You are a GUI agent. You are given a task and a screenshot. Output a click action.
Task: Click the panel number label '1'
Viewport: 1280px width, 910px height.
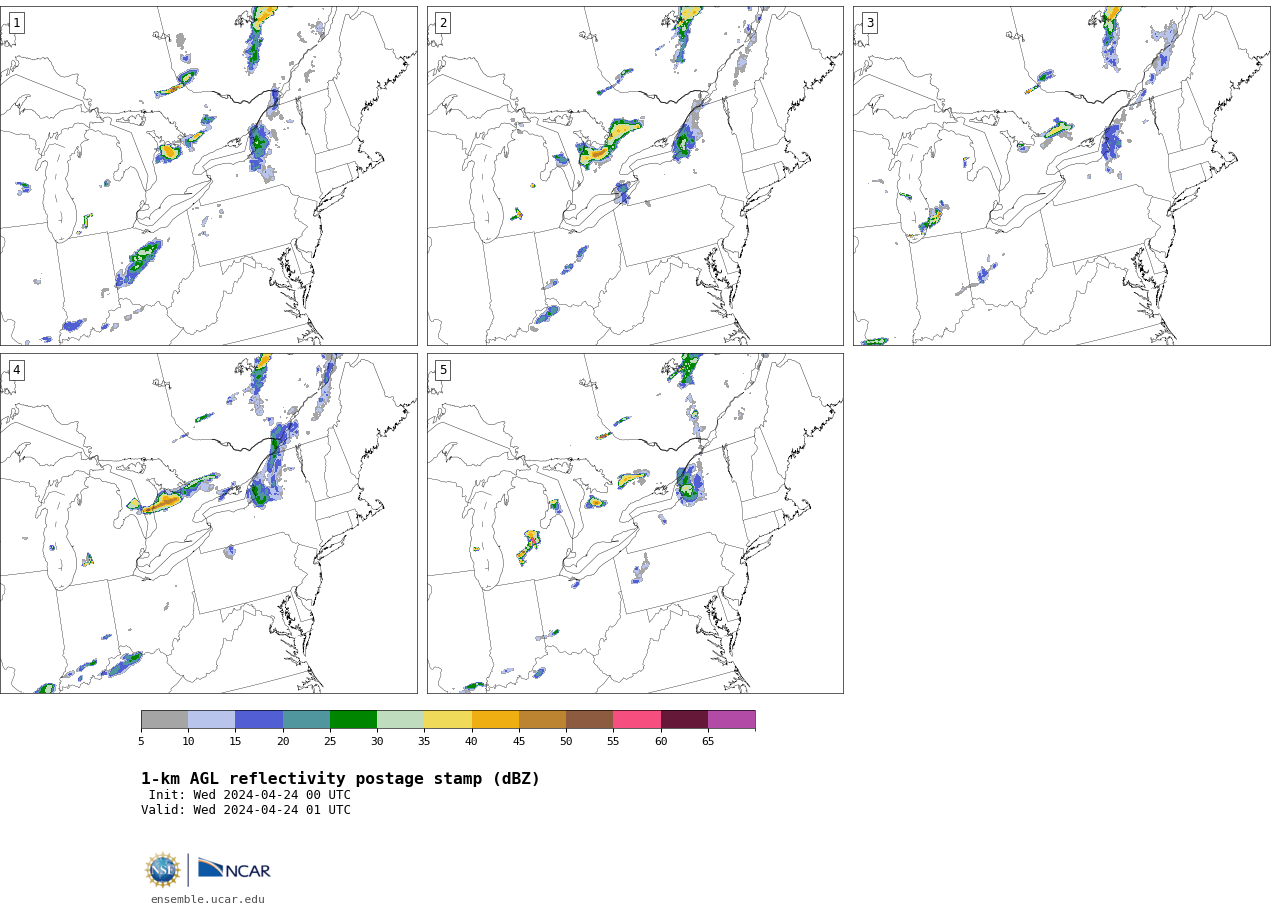pos(16,23)
